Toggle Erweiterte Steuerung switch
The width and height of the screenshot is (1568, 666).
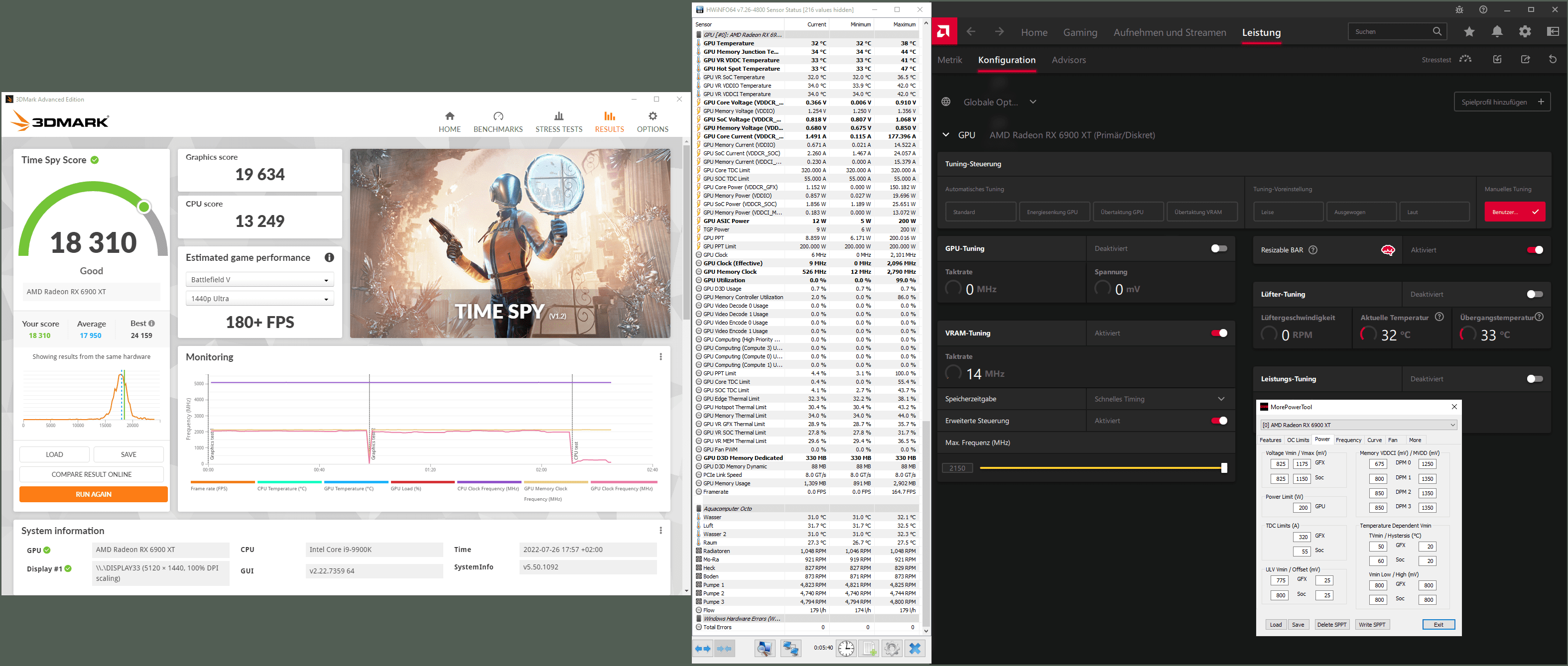[1219, 420]
